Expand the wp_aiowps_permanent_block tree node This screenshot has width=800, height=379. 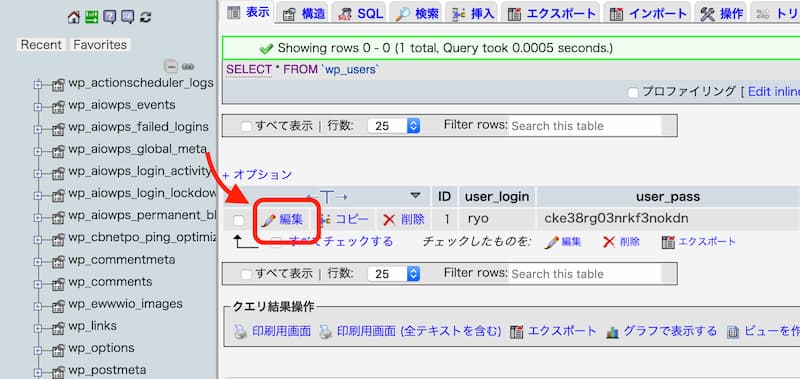coord(38,217)
